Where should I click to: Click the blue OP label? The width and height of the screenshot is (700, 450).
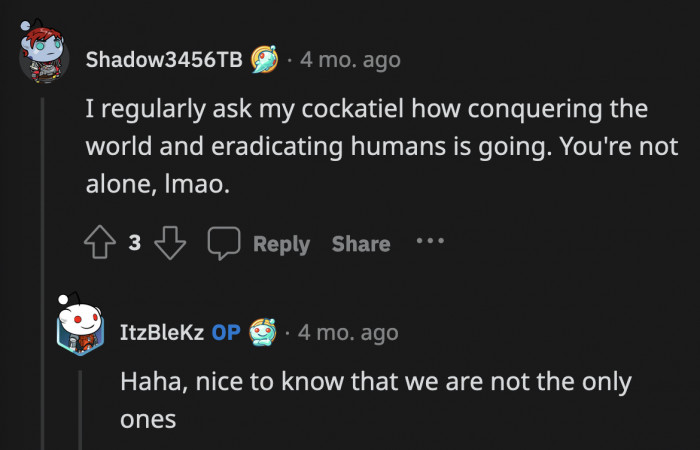pyautogui.click(x=225, y=333)
